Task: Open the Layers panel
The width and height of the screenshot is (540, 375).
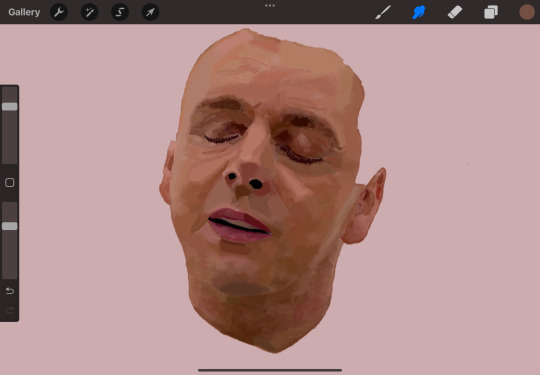Action: pyautogui.click(x=491, y=12)
